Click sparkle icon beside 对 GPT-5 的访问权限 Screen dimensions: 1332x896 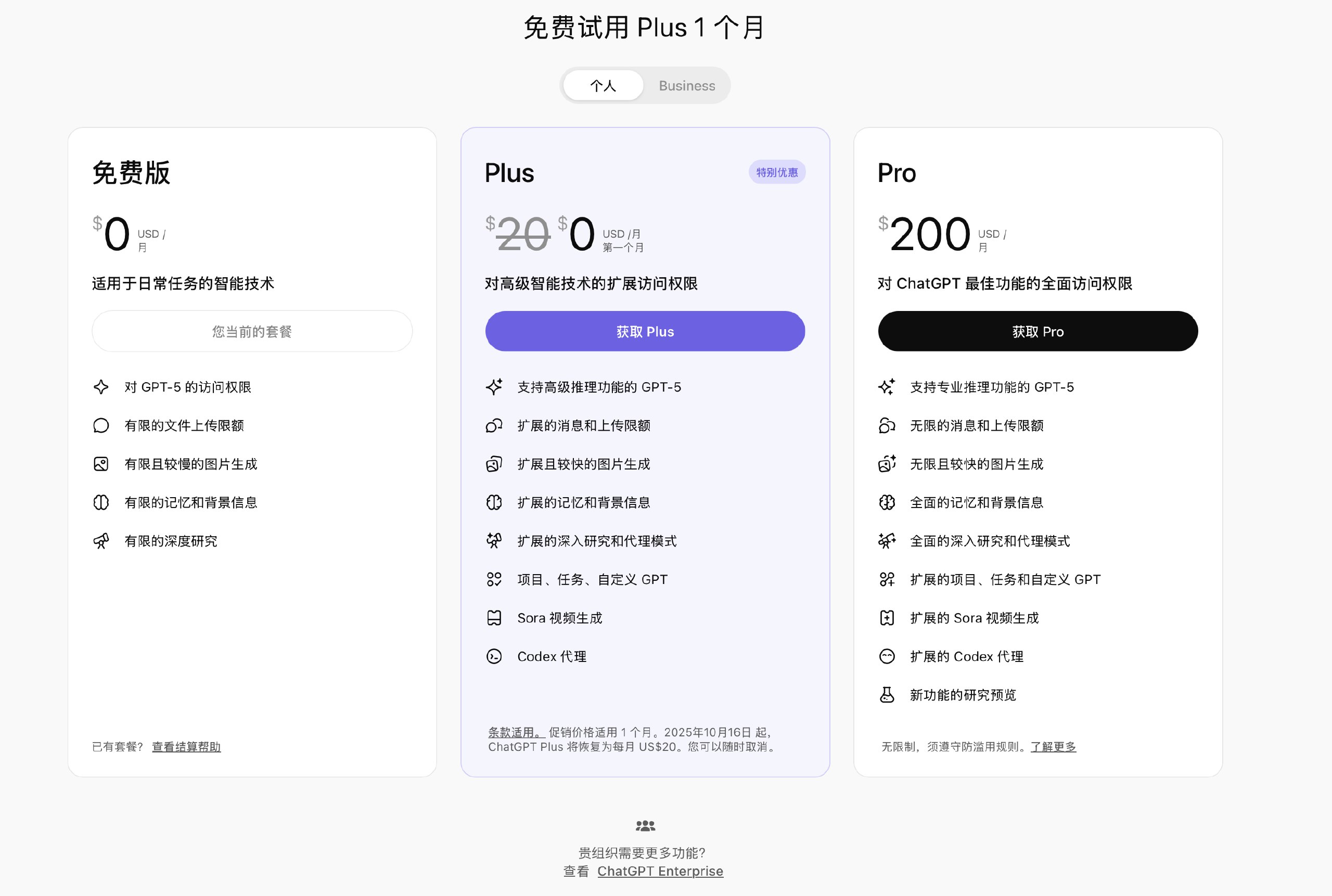pos(101,387)
